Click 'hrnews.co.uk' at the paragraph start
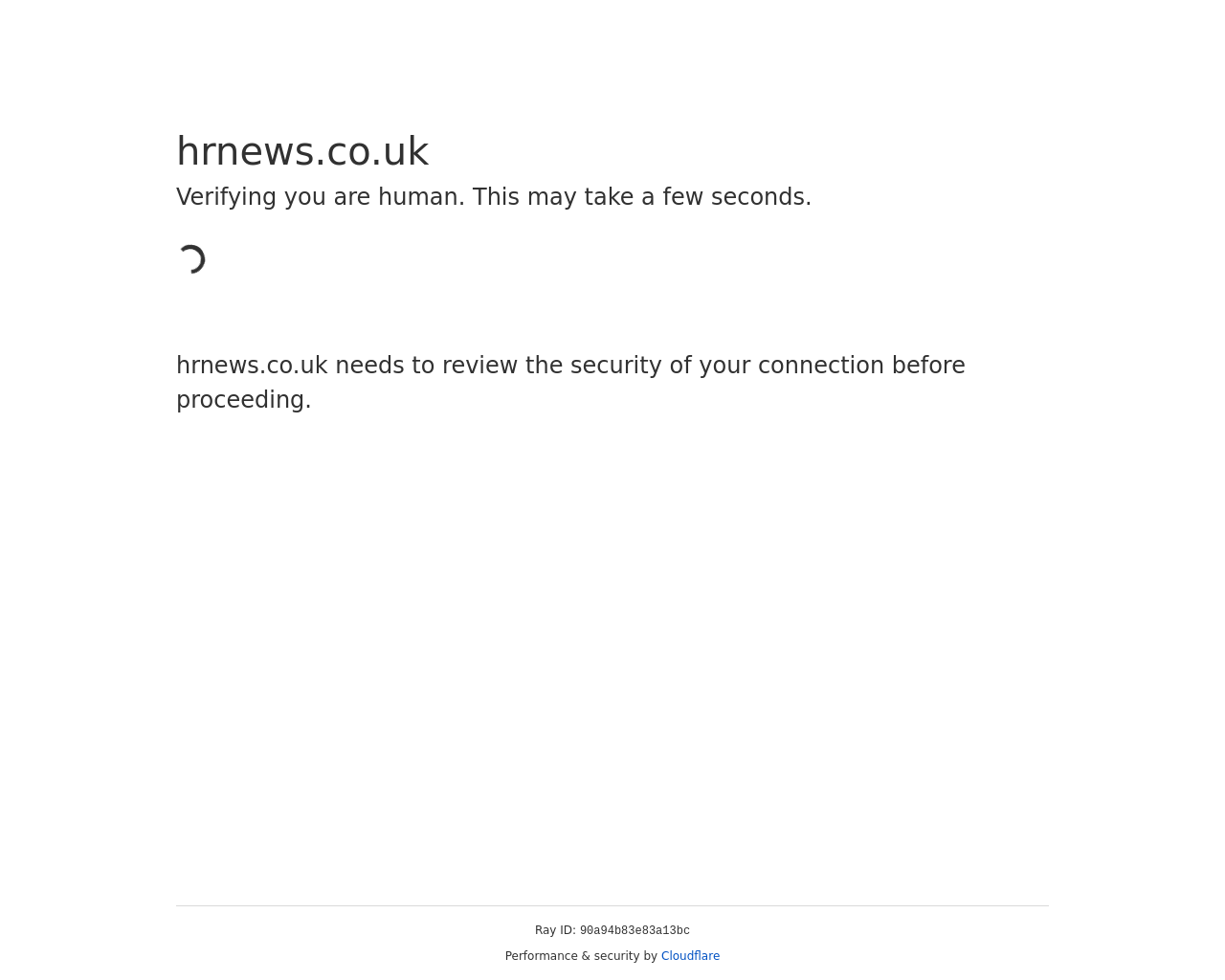Screen dimensions: 1225x980 pos(252,366)
